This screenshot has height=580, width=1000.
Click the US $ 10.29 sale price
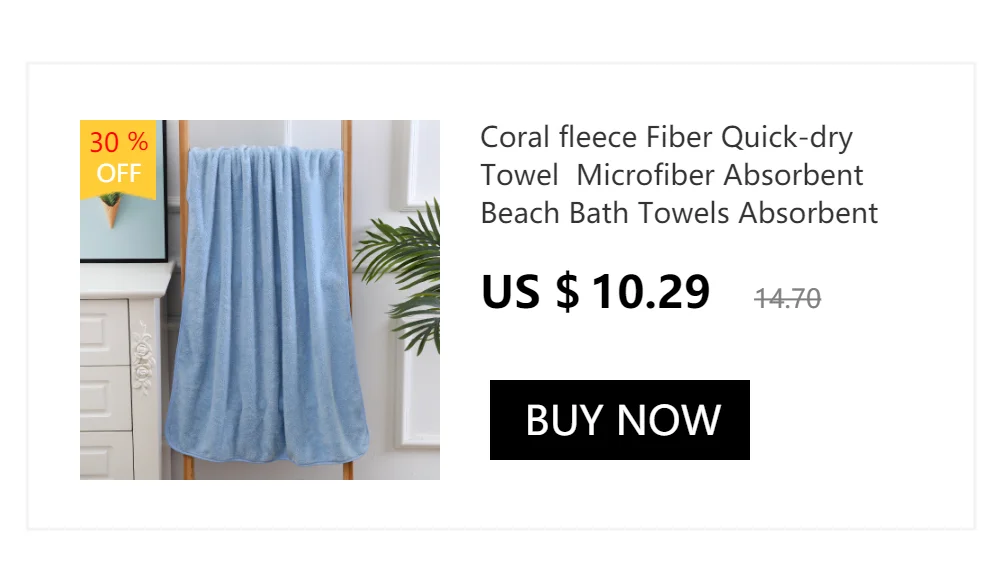coord(596,292)
